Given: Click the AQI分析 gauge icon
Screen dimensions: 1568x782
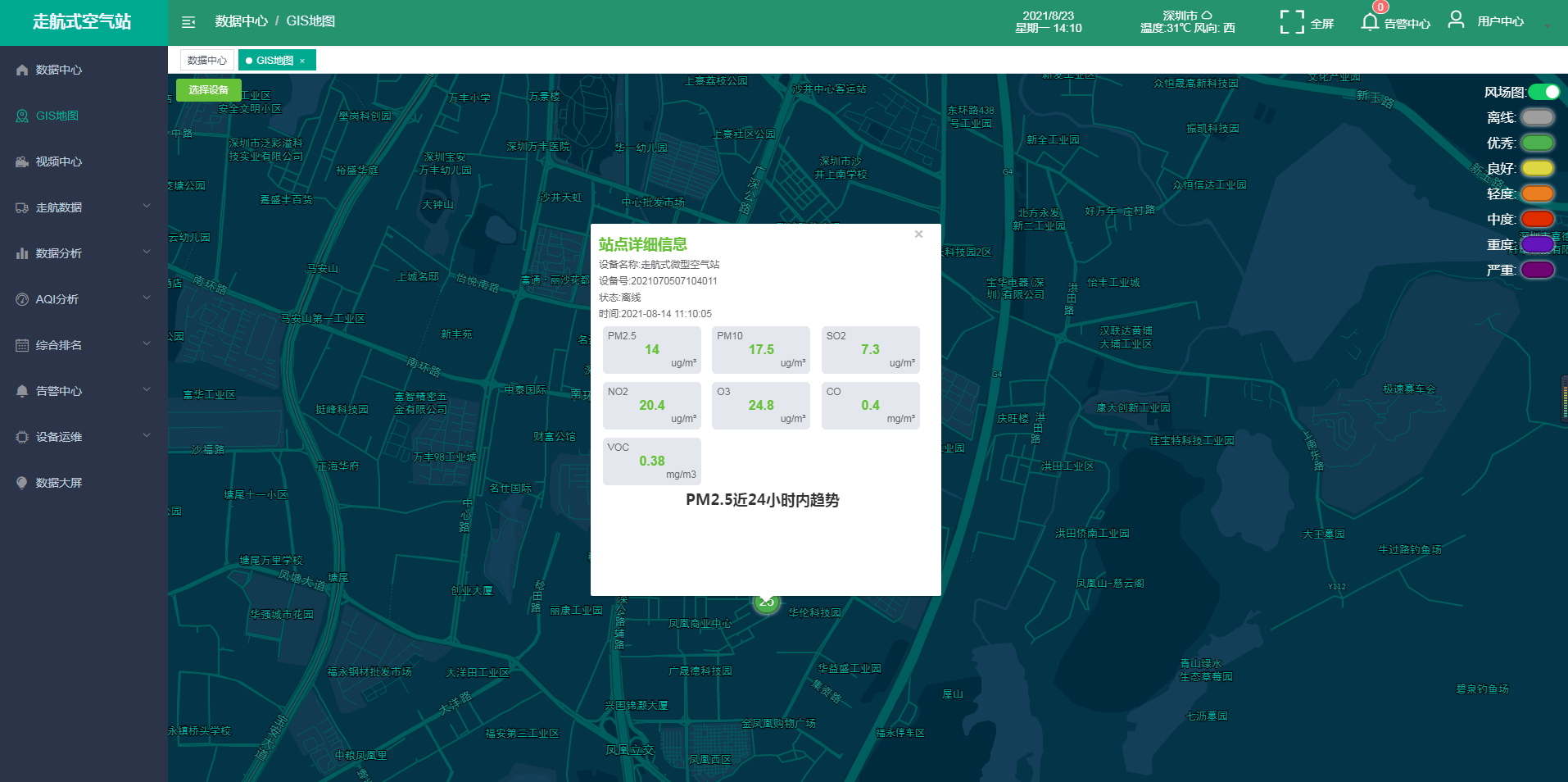Looking at the screenshot, I should pyautogui.click(x=22, y=300).
